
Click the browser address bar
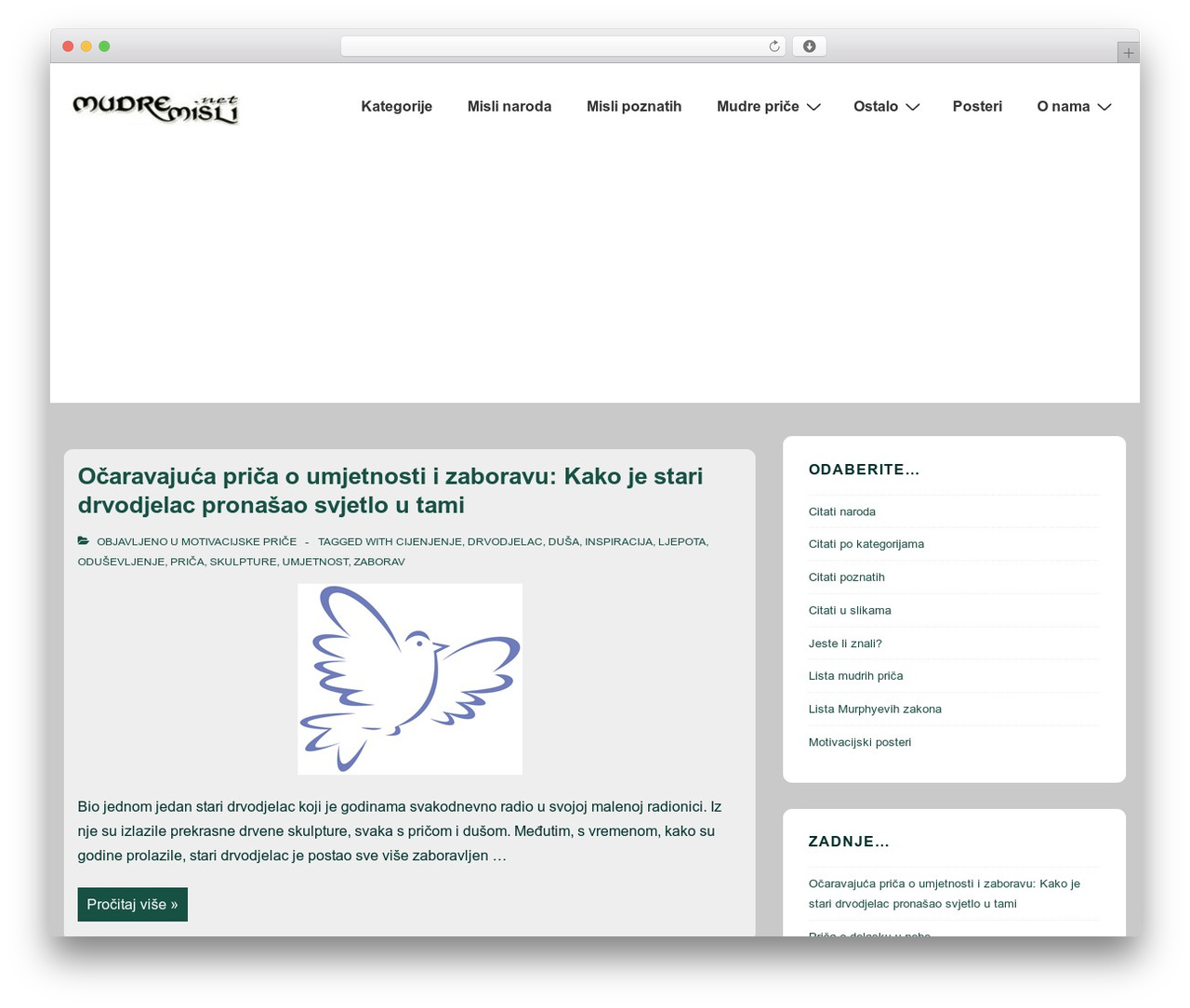point(563,46)
